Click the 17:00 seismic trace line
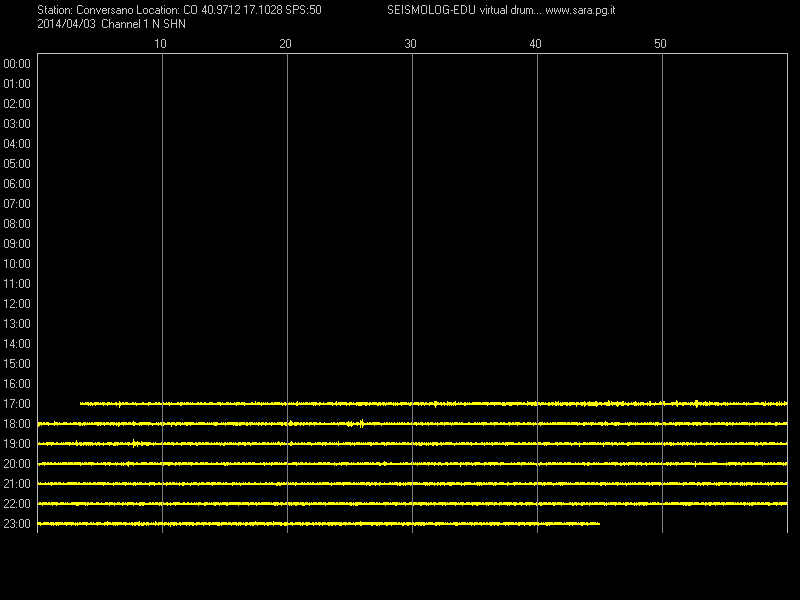 point(434,404)
